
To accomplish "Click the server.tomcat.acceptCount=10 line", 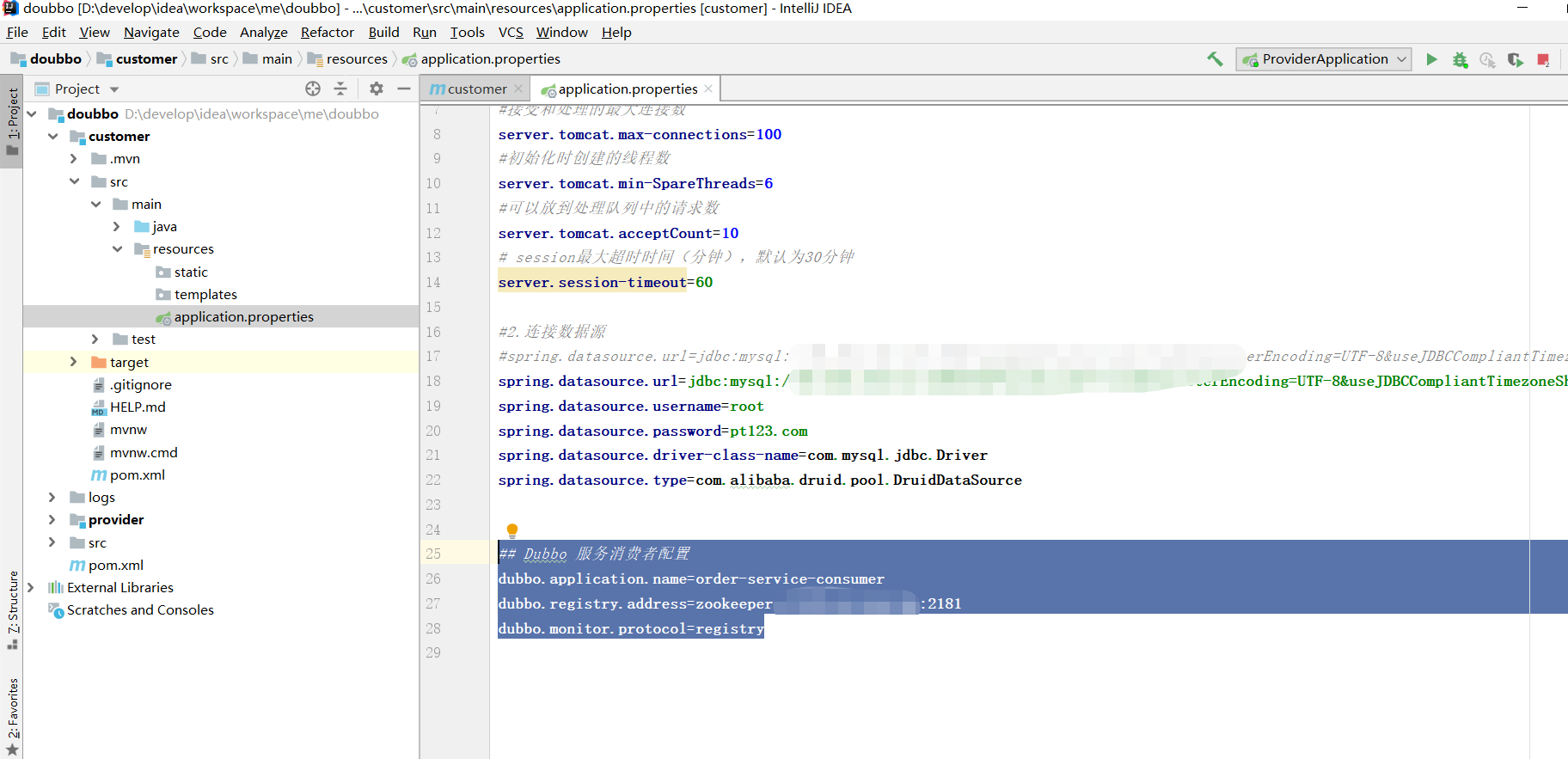I will tap(618, 233).
